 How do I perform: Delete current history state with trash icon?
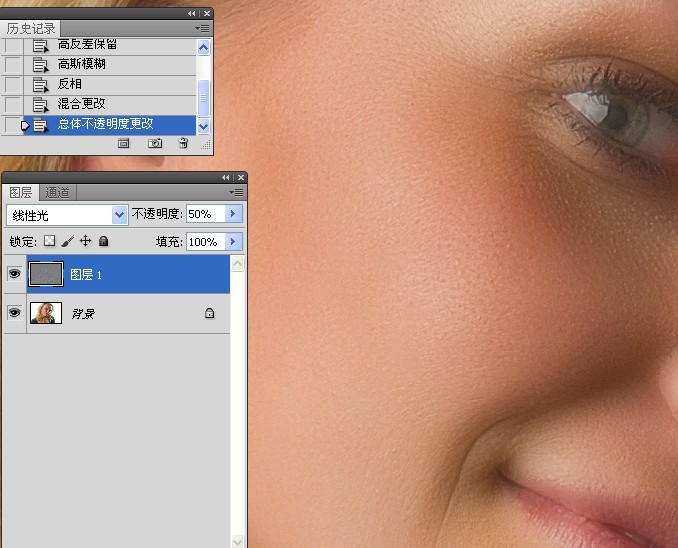(183, 143)
